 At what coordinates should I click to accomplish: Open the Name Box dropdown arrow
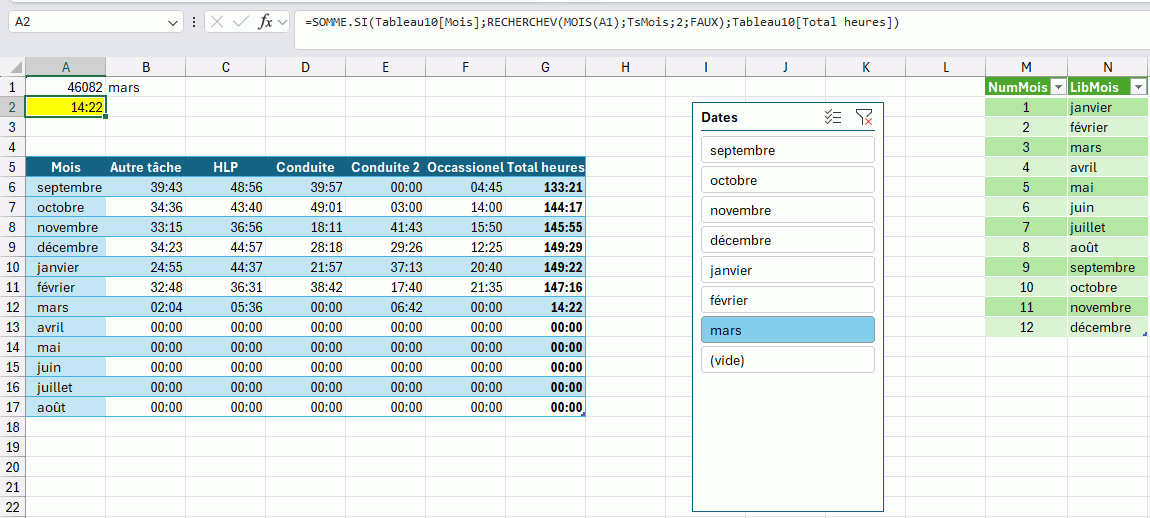click(x=175, y=22)
